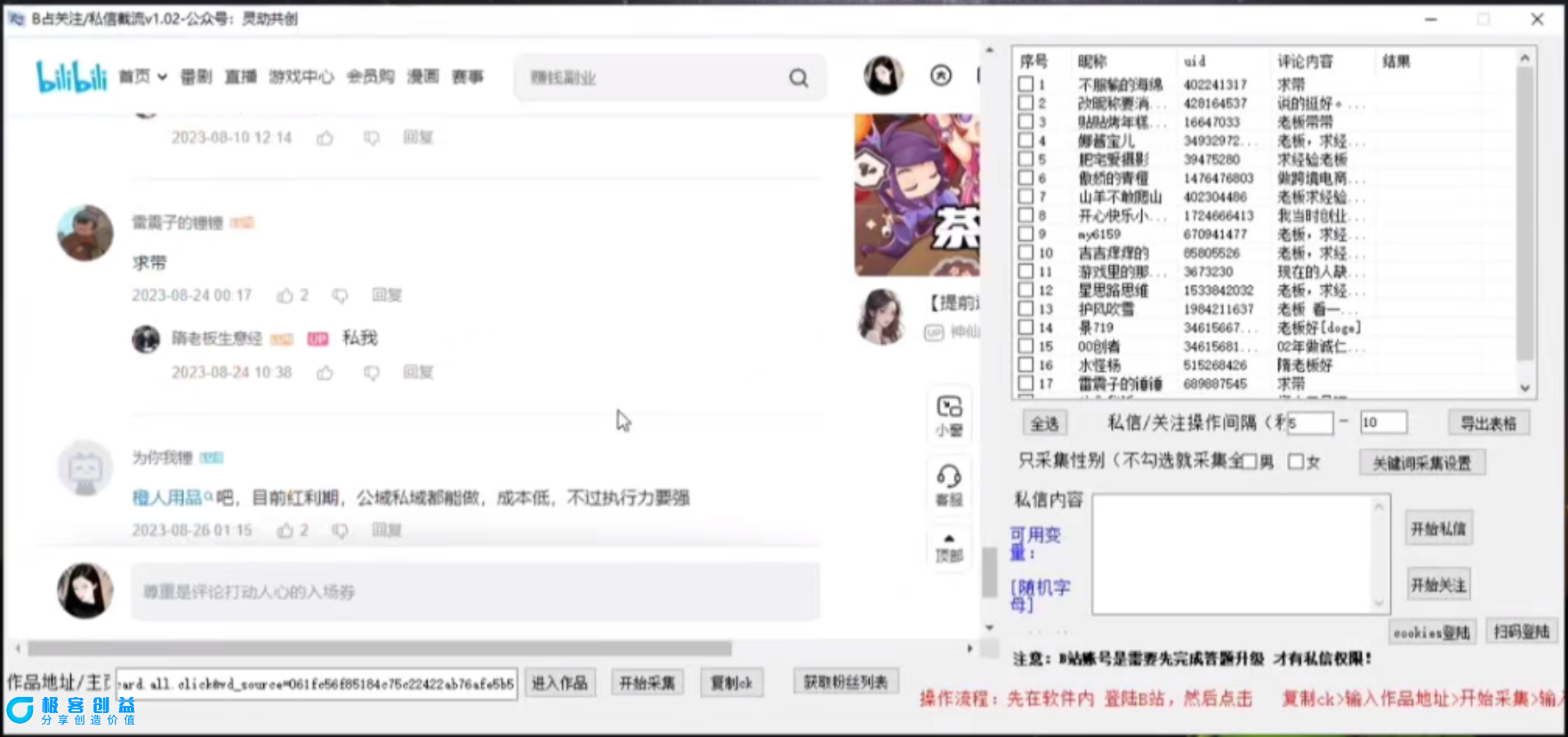Tick the checkbox for row 5 肥宅爱摄影
This screenshot has width=1568, height=737.
1025,159
